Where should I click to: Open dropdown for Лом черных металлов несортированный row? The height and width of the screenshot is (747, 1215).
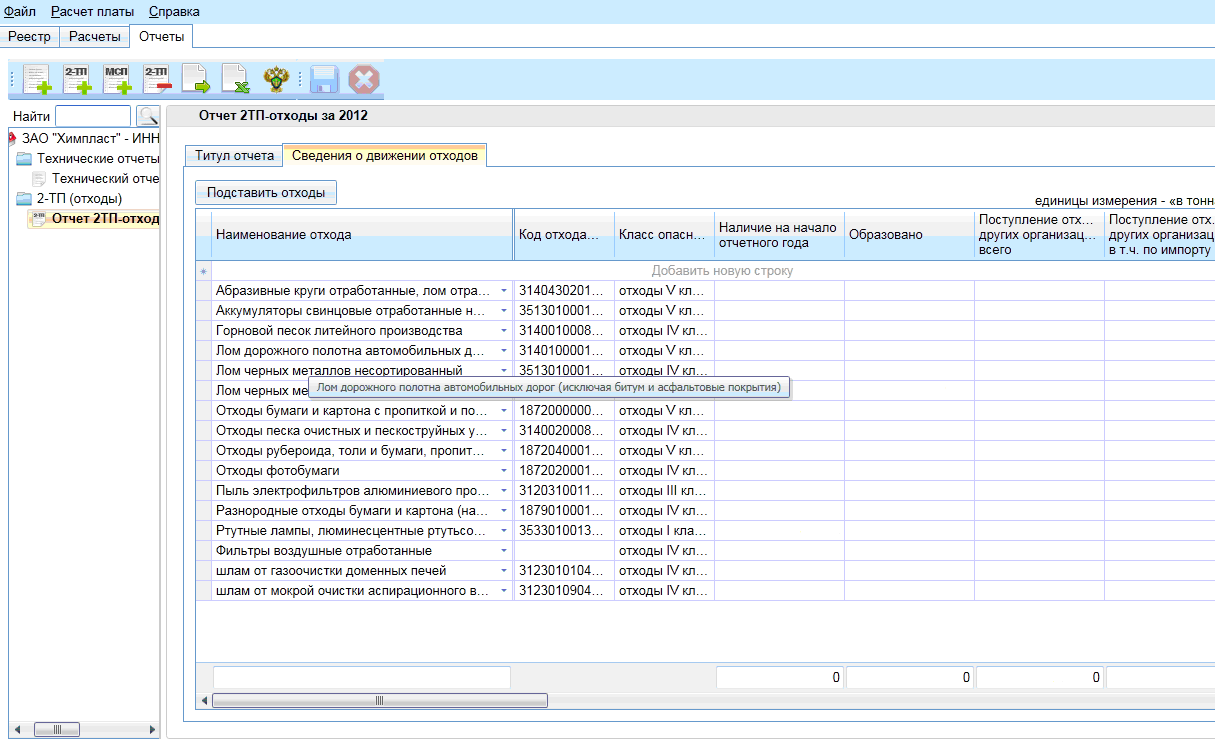click(x=503, y=371)
